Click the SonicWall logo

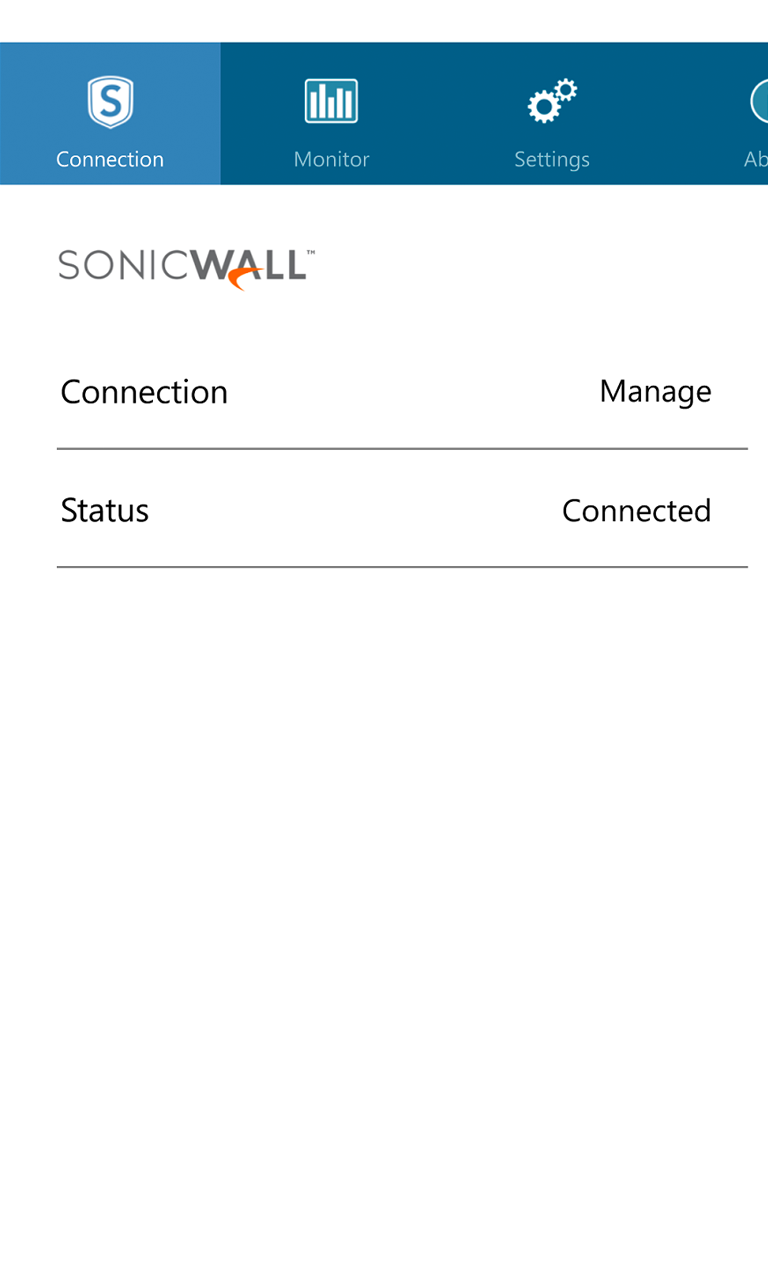point(186,268)
